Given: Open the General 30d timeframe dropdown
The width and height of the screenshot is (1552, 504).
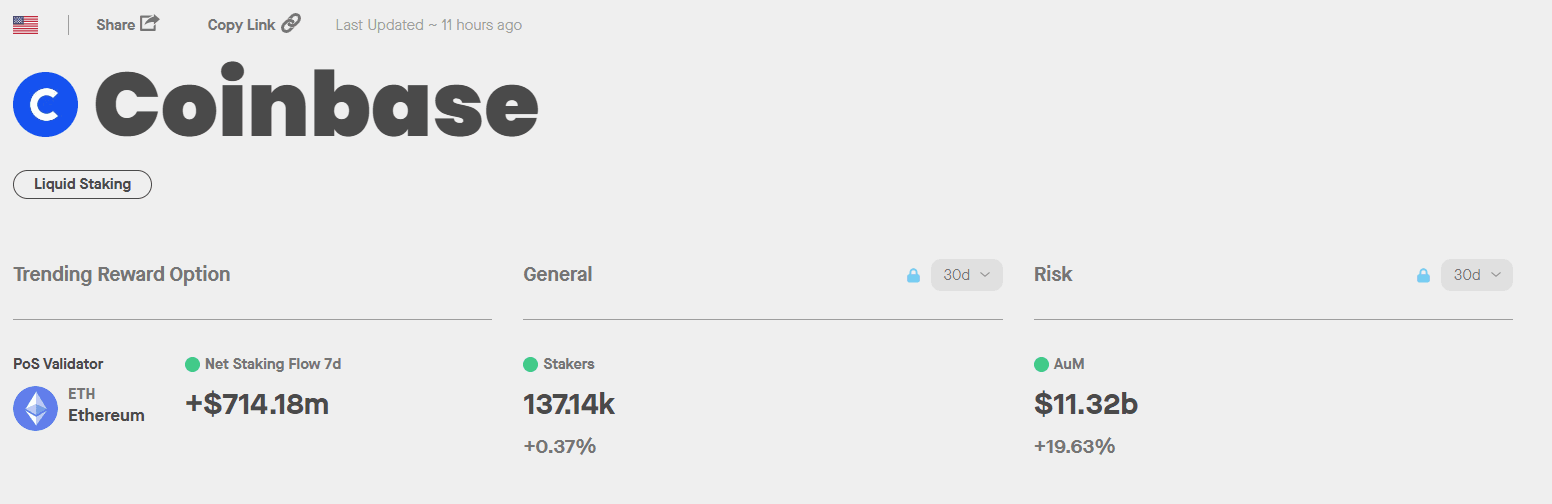Looking at the screenshot, I should [x=966, y=275].
